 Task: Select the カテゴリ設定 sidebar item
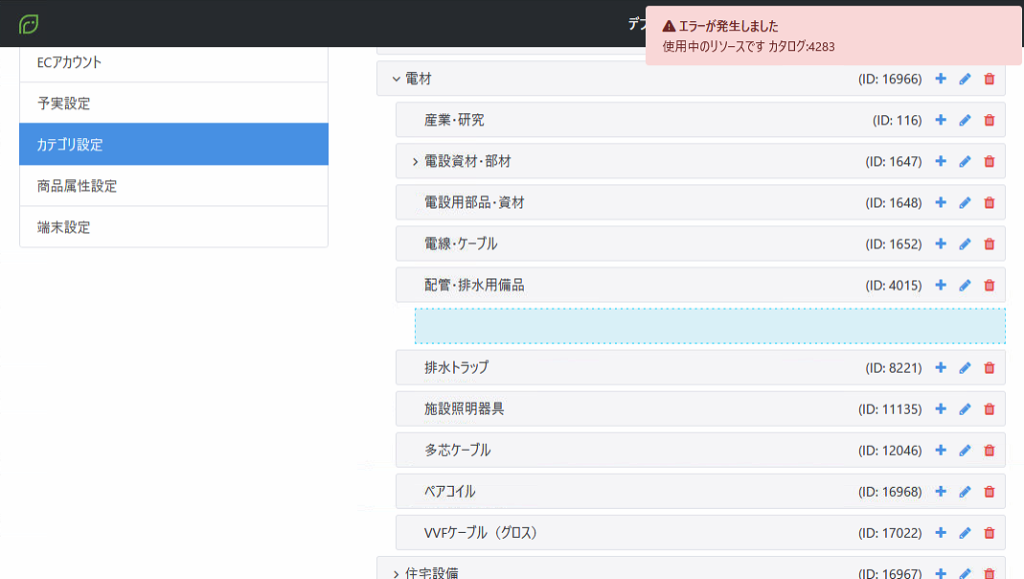(x=174, y=144)
